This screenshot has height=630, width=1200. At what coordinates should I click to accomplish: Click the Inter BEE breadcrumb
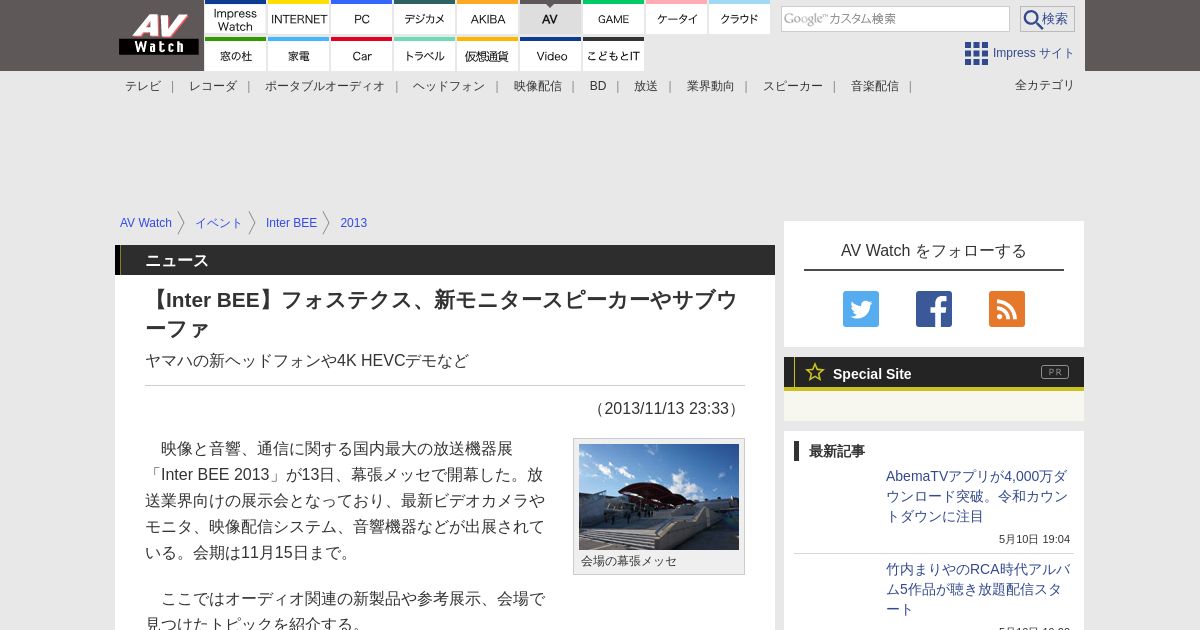pyautogui.click(x=291, y=223)
